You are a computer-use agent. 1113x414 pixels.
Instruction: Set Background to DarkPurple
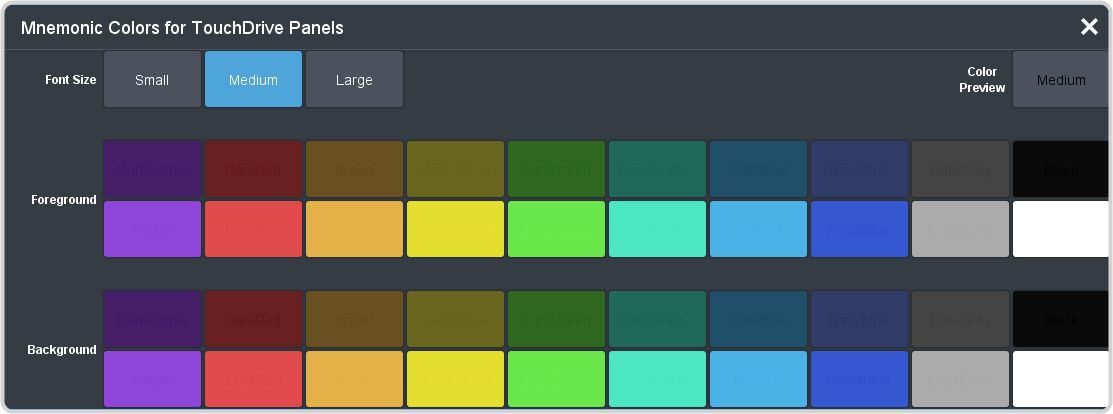point(153,319)
